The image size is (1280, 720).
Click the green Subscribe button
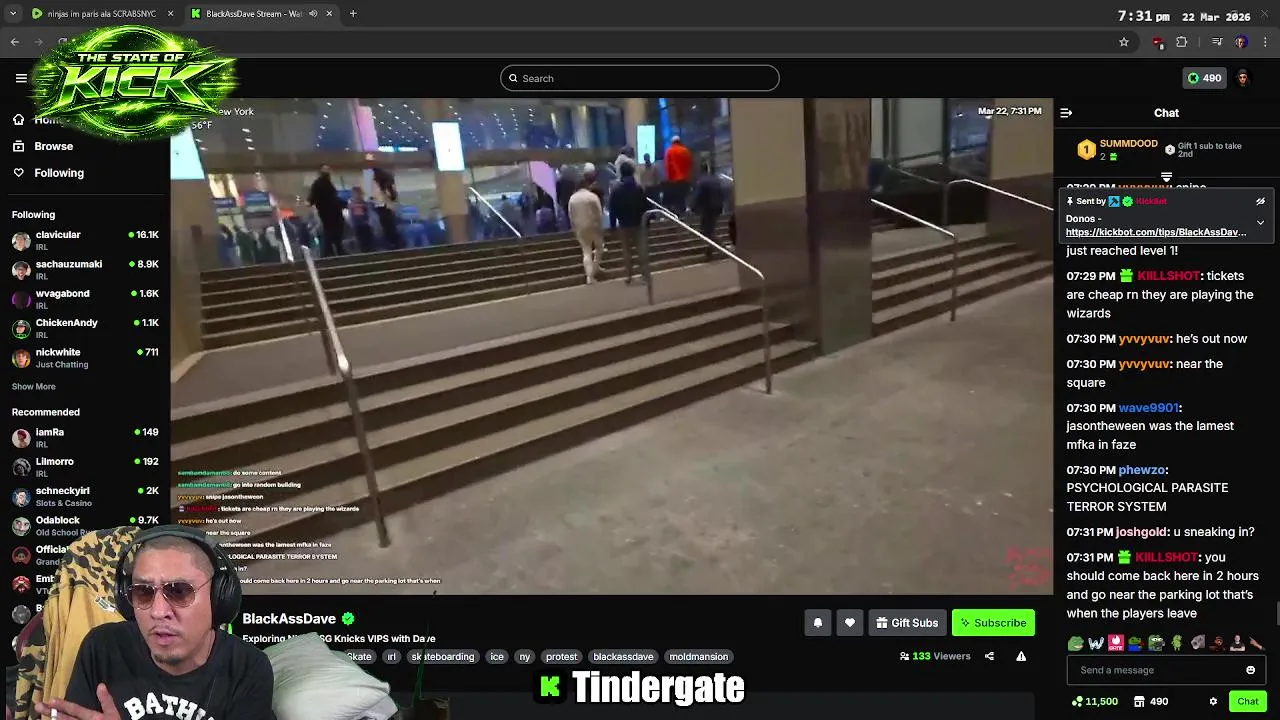click(x=993, y=623)
